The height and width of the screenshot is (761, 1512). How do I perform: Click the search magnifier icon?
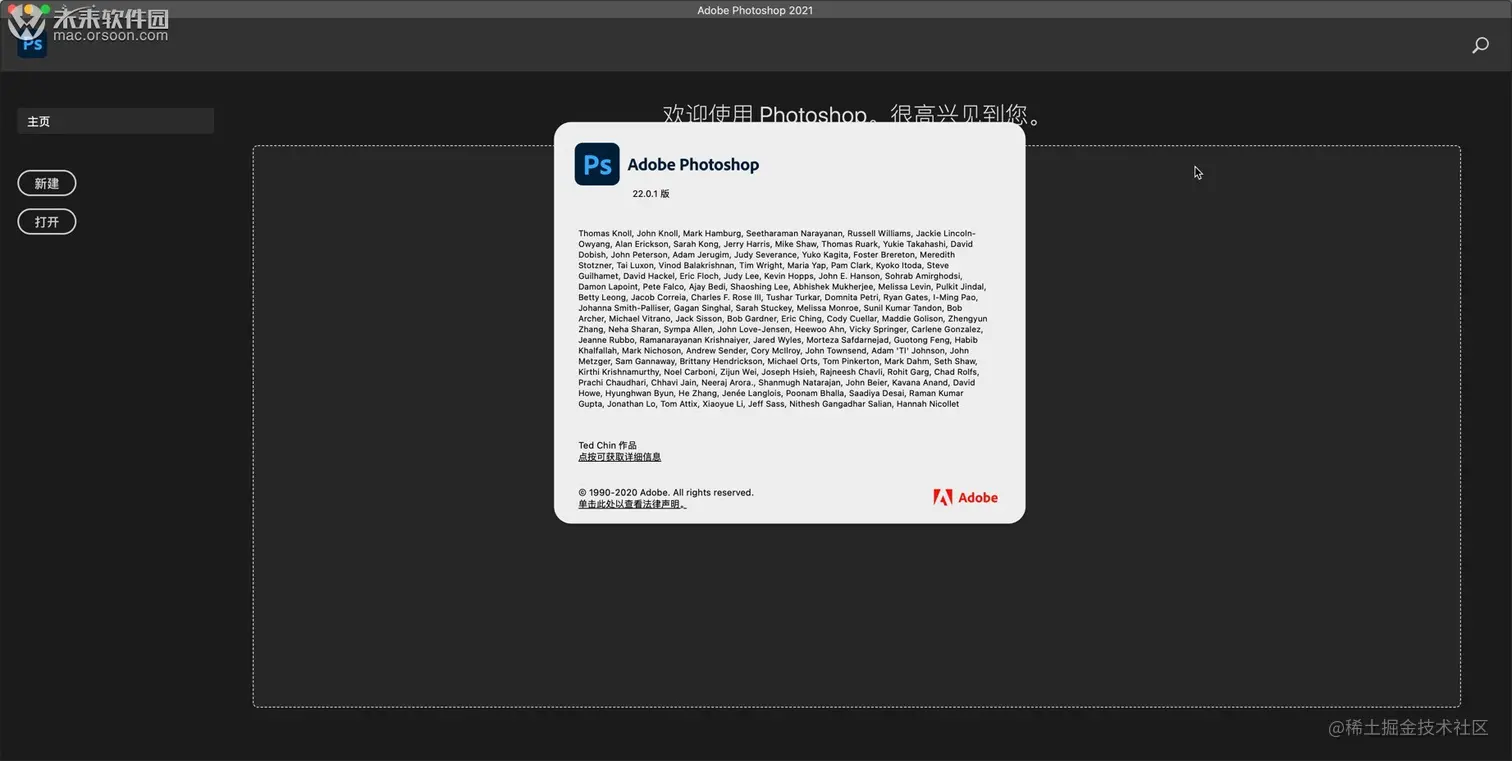click(1480, 45)
